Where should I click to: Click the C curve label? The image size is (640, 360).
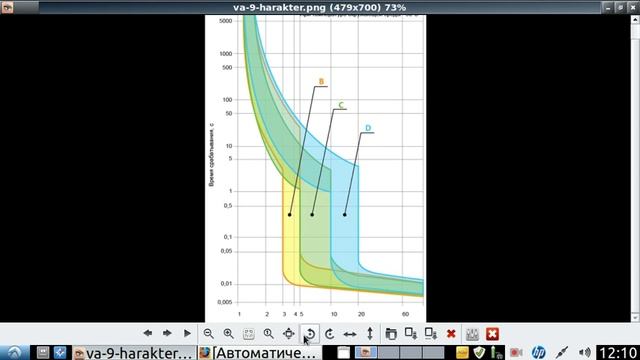tap(341, 105)
